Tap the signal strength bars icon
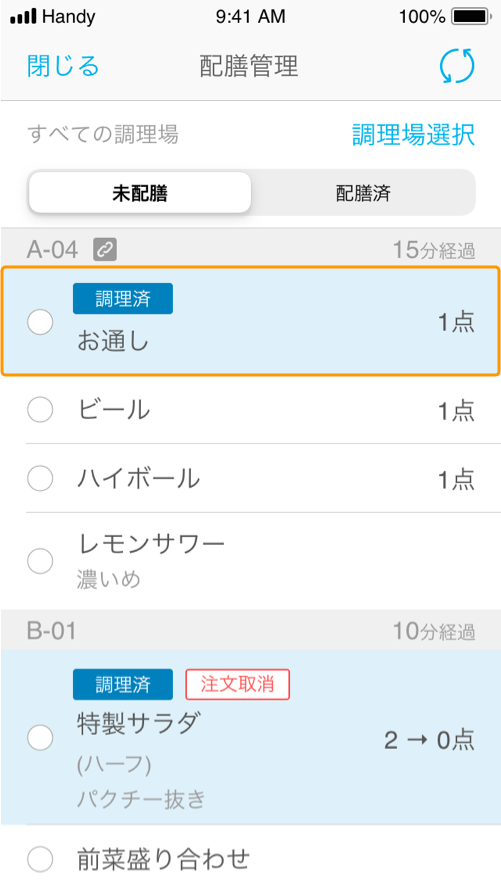Image resolution: width=501 pixels, height=888 pixels. pyautogui.click(x=23, y=17)
